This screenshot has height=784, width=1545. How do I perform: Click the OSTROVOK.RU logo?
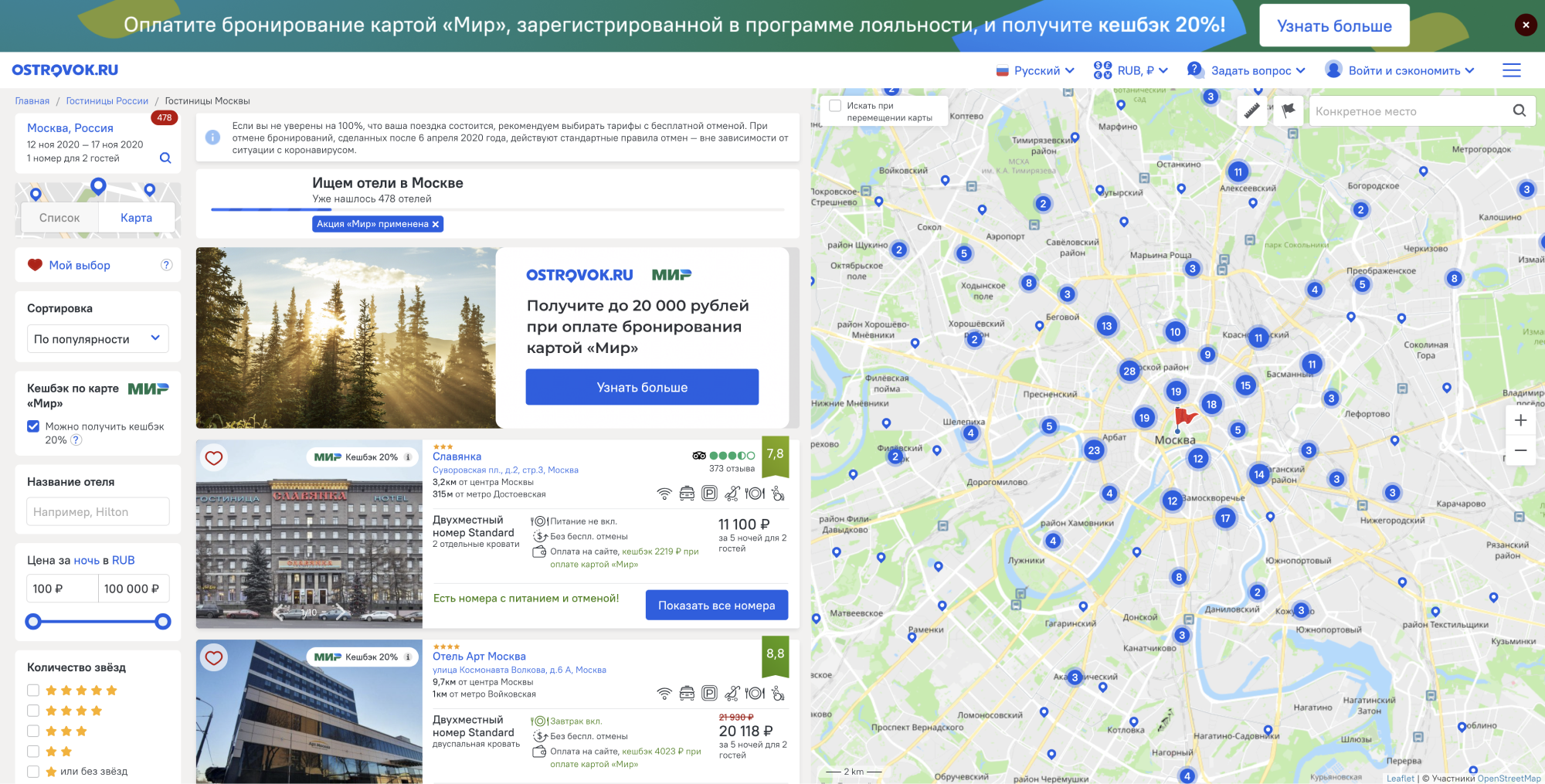coord(65,70)
